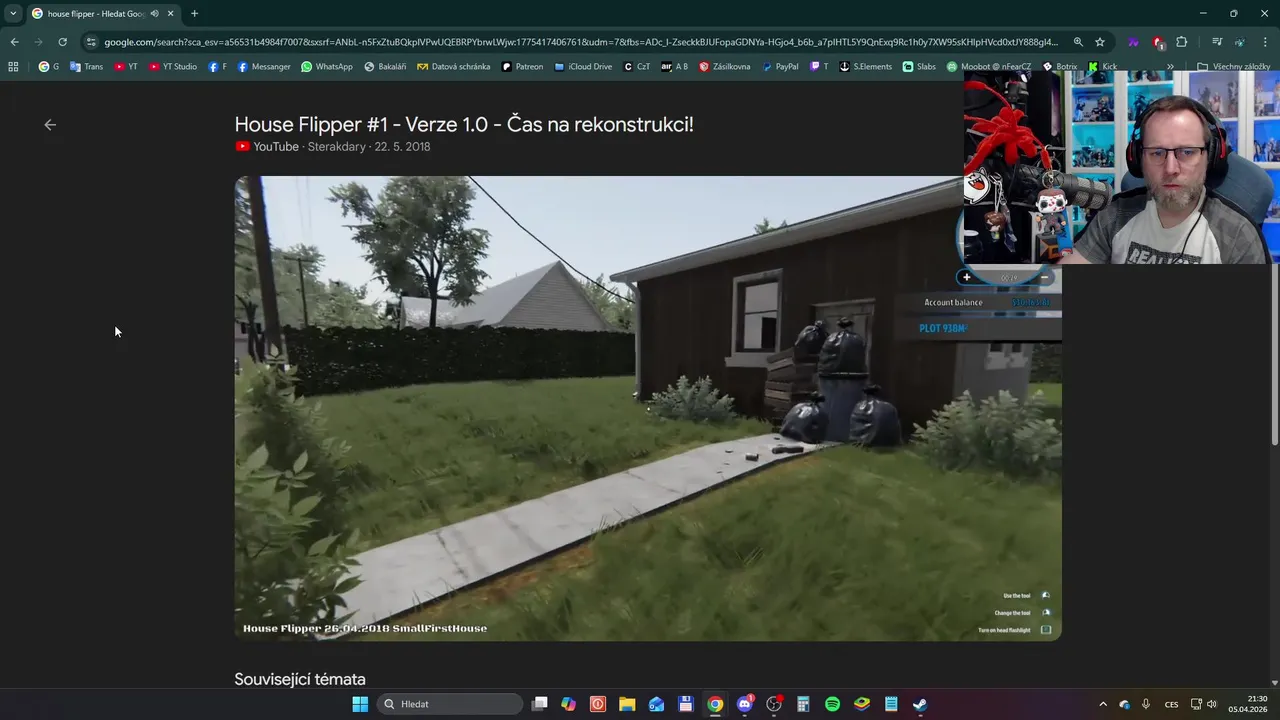
Task: Open a new browser tab
Action: coord(194,13)
